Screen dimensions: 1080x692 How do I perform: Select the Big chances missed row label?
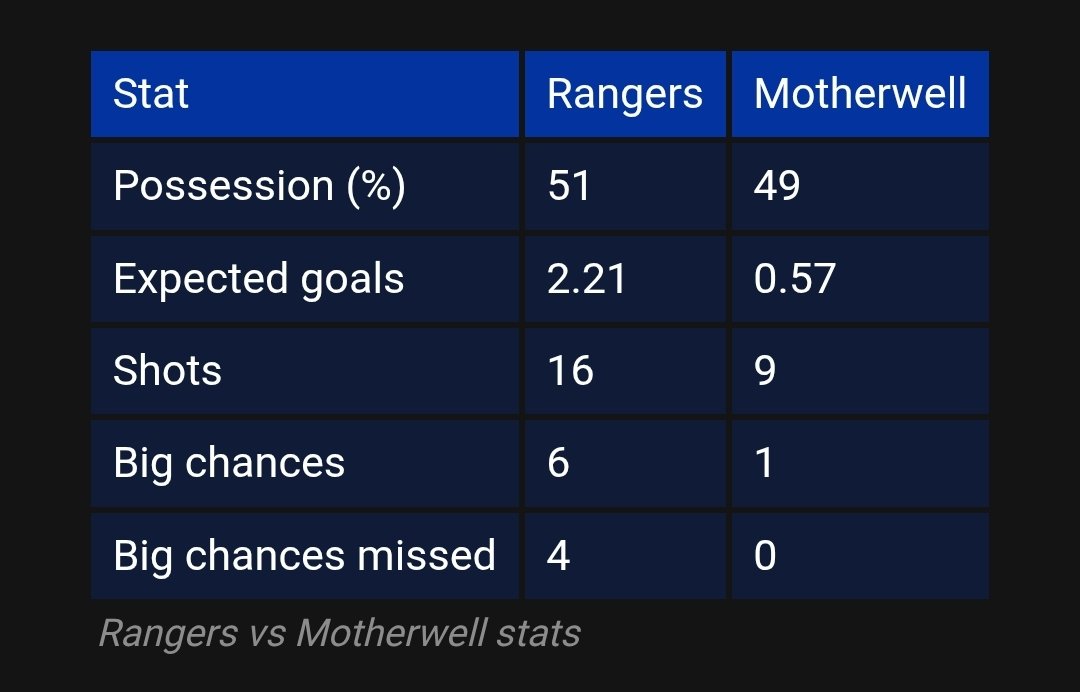coord(304,556)
